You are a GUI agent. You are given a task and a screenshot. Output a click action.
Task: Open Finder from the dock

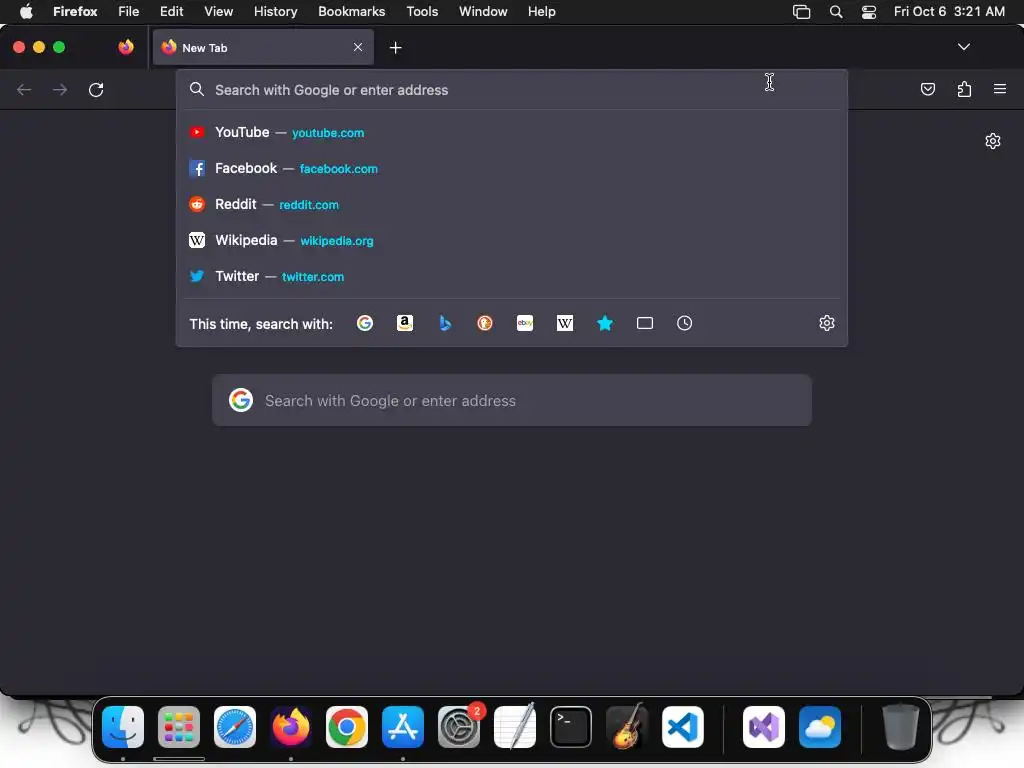point(123,727)
